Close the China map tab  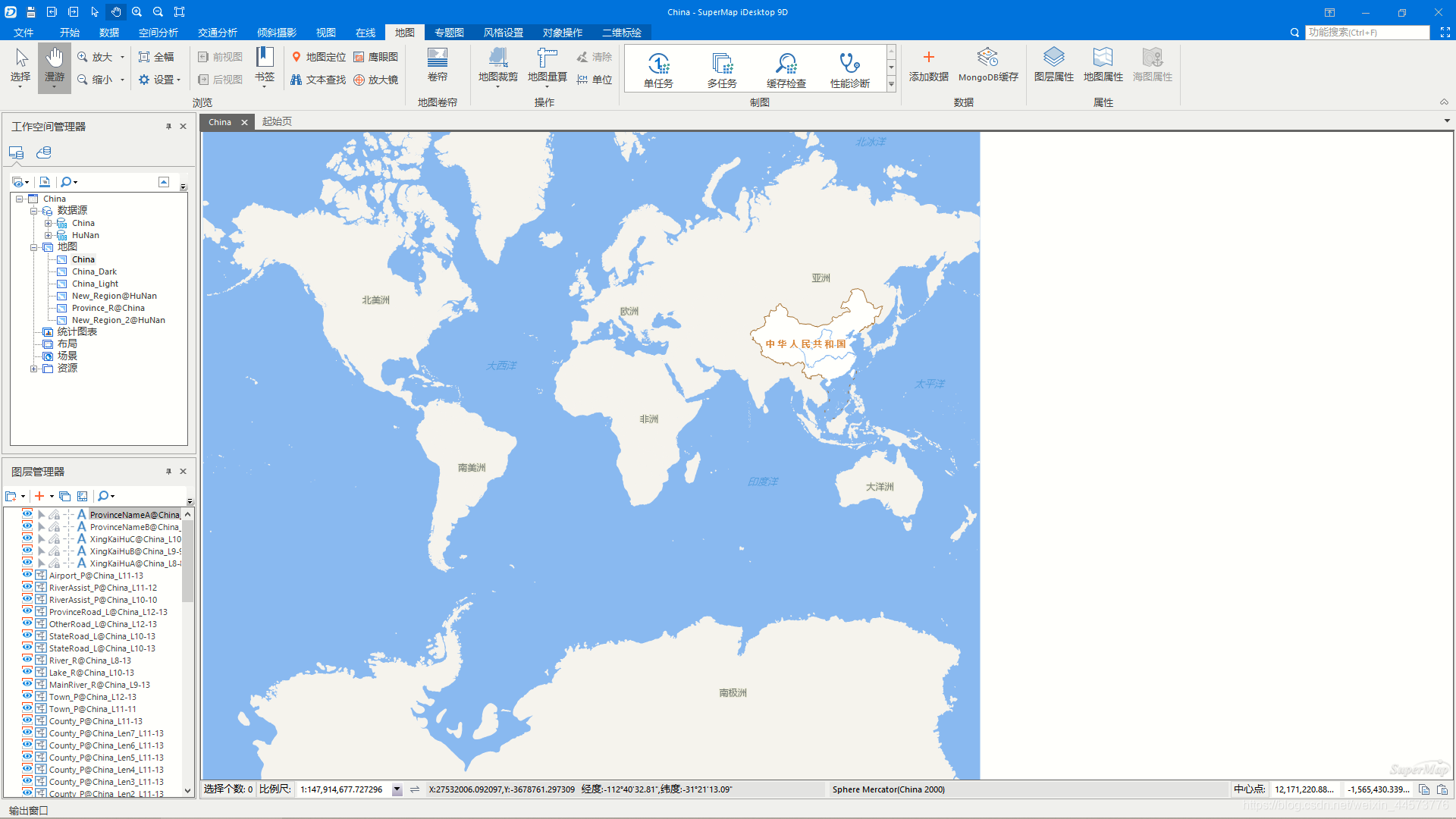244,122
